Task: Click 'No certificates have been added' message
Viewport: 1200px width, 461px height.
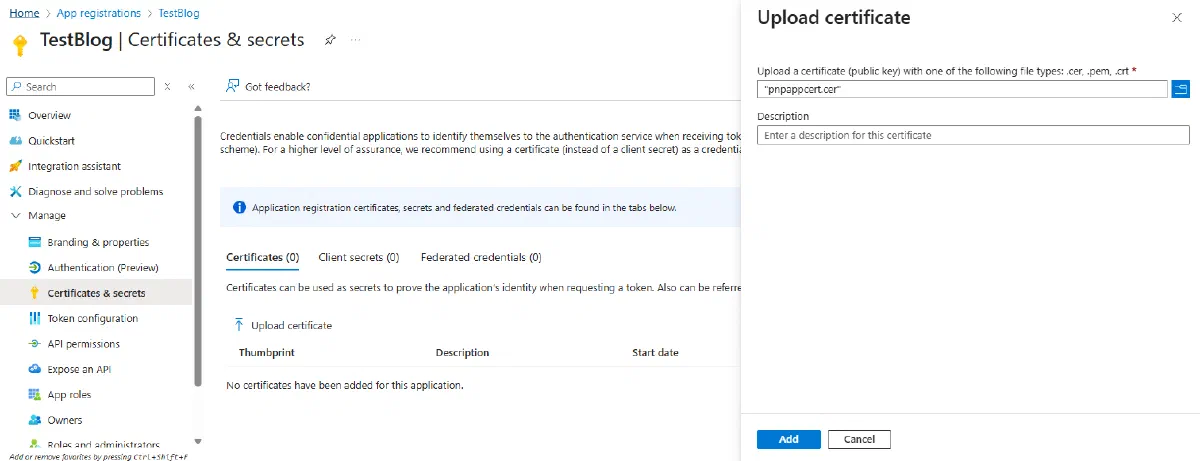Action: coord(345,385)
